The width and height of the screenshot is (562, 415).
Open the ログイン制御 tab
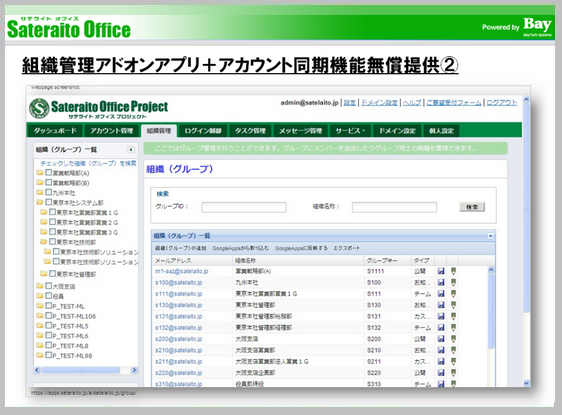click(203, 131)
